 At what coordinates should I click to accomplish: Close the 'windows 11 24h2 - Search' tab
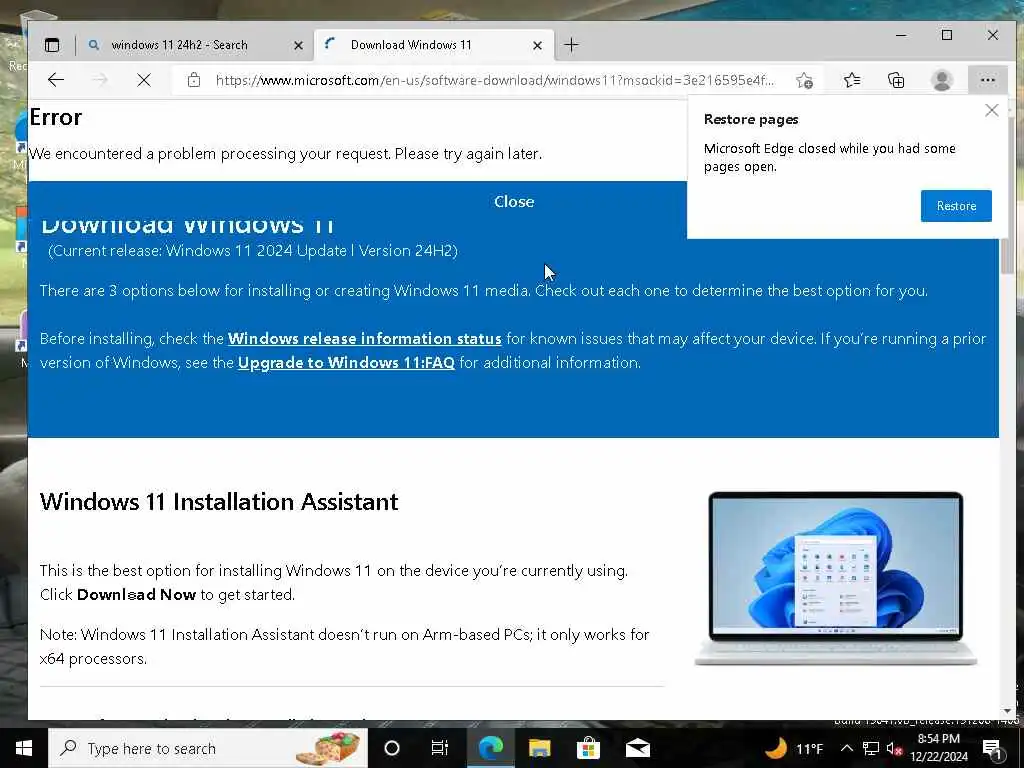coord(298,45)
